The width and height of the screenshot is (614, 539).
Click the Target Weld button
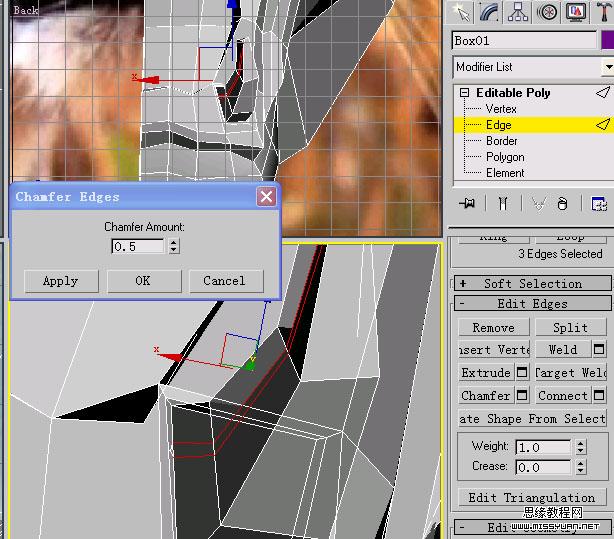(x=571, y=373)
